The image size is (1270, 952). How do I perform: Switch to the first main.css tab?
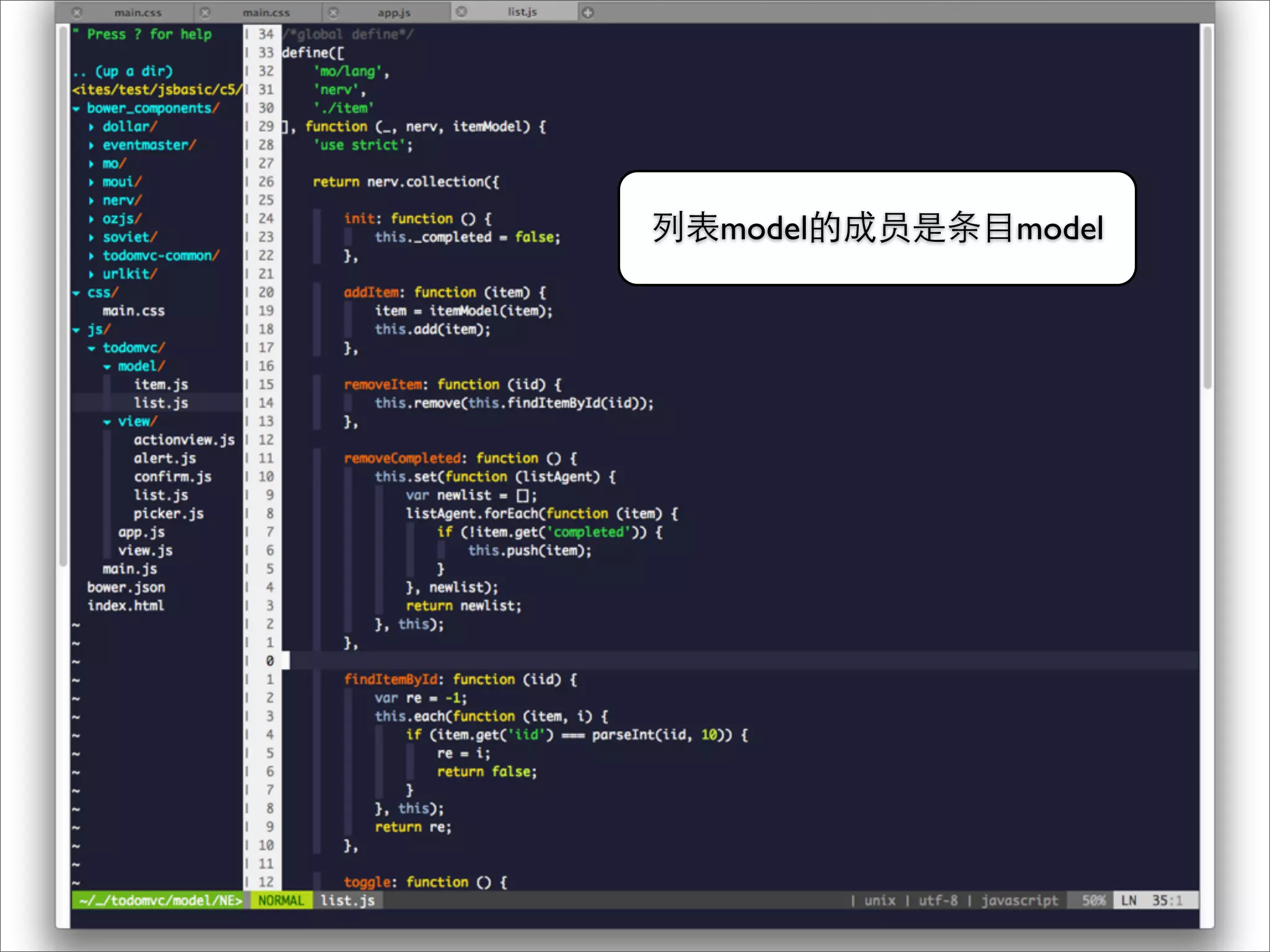pos(138,12)
